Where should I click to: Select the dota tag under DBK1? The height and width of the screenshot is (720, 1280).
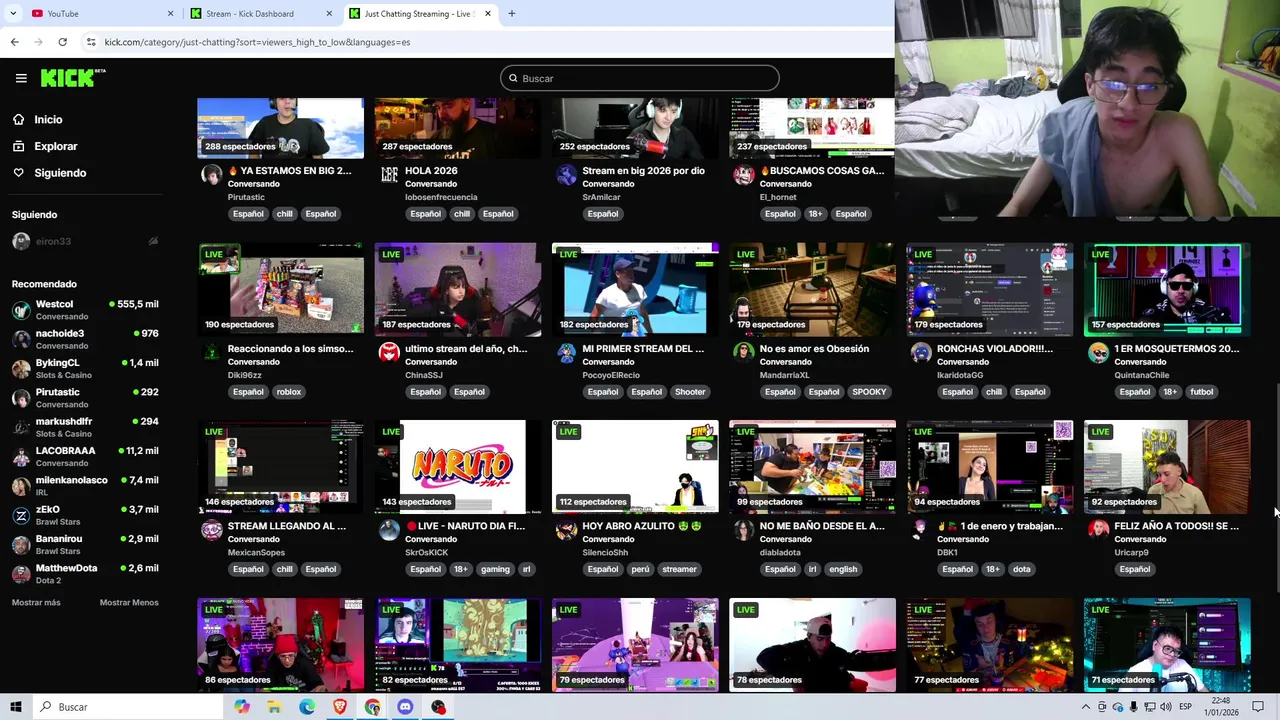1021,569
